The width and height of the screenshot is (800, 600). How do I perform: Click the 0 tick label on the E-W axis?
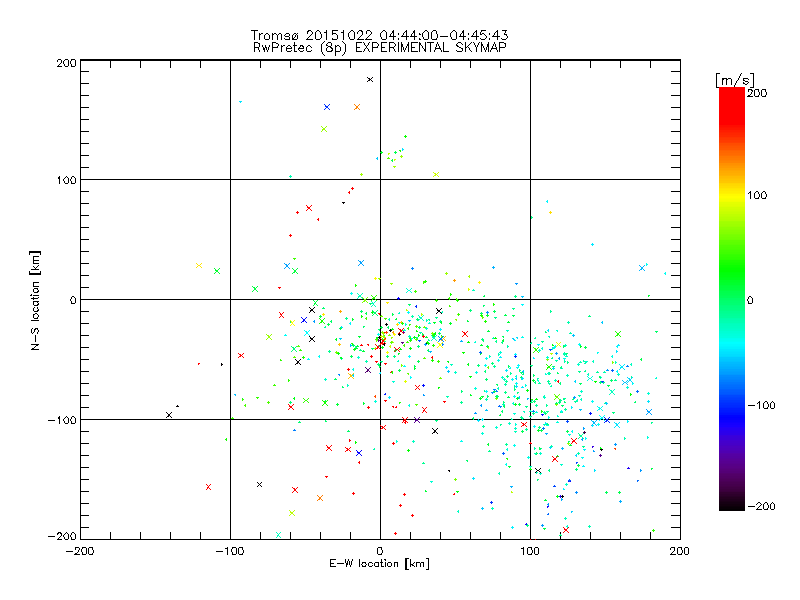(380, 551)
